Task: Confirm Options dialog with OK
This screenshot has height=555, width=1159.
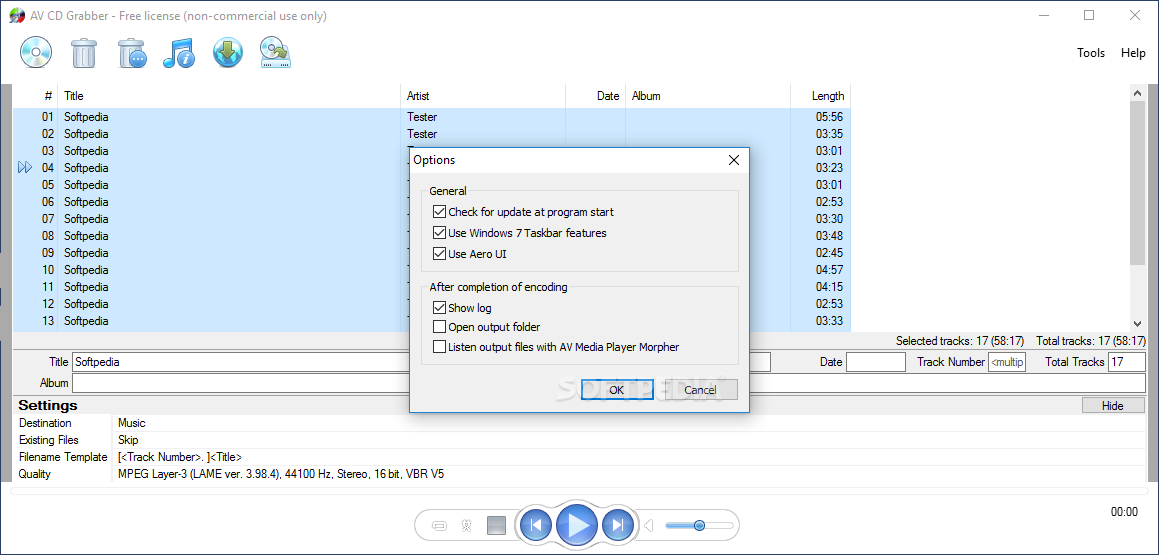Action: (x=616, y=389)
